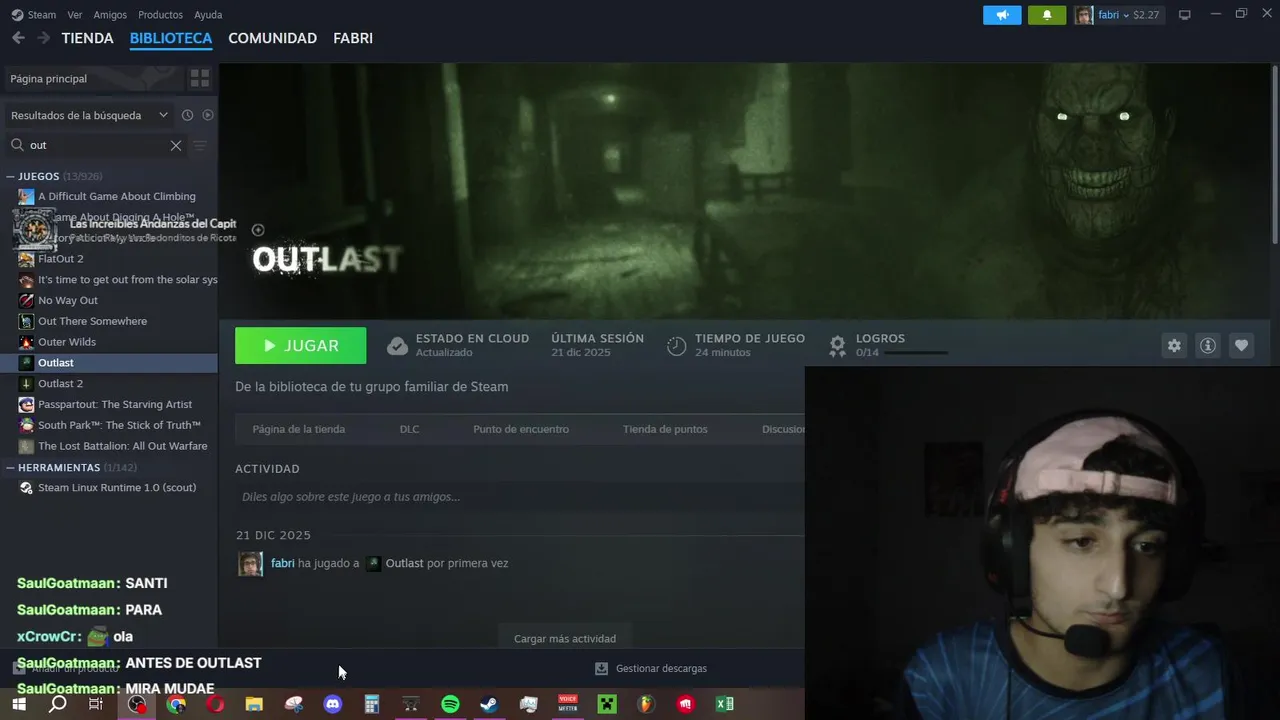Show Outlast game info icon
This screenshot has height=720, width=1280.
(x=1208, y=345)
